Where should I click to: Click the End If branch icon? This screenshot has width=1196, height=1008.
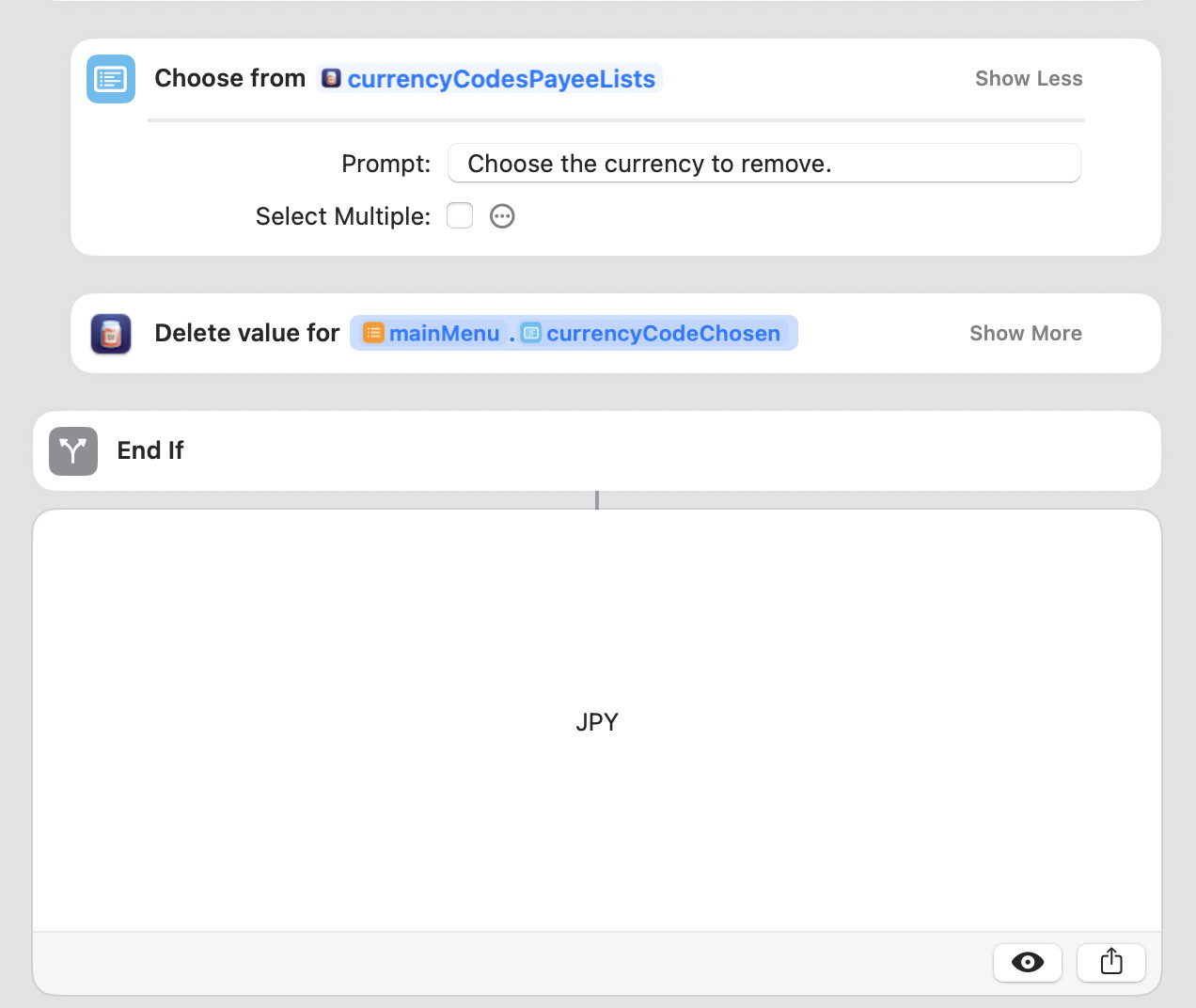[x=73, y=451]
